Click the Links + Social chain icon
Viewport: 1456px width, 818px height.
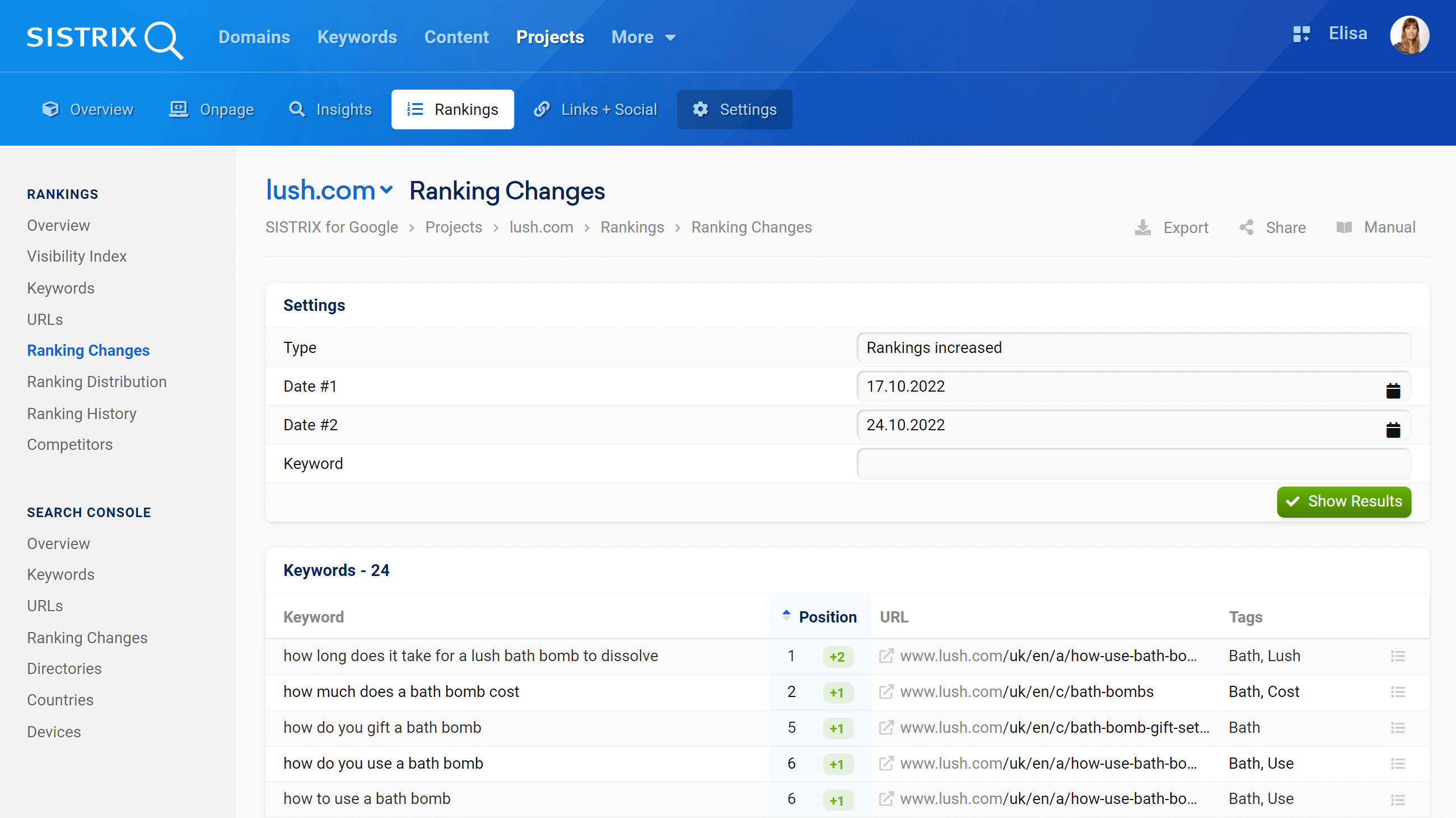point(541,109)
